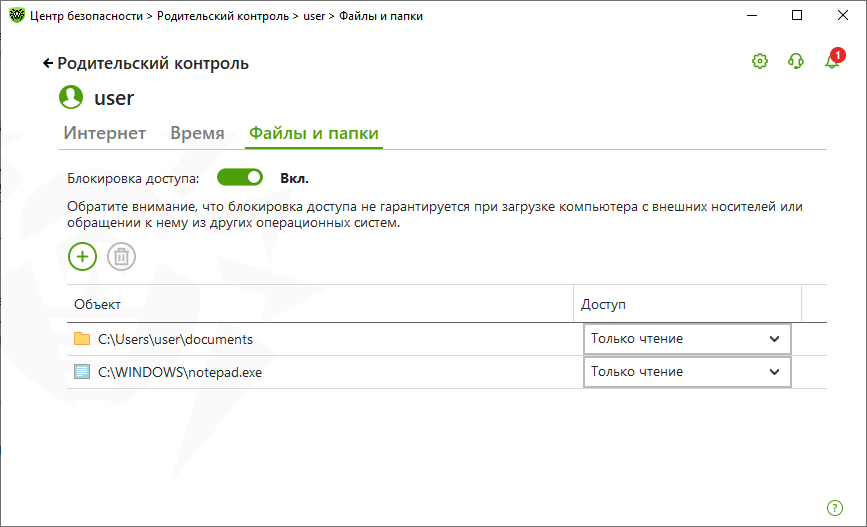
Task: Switch to the Время tab
Action: coord(197,133)
